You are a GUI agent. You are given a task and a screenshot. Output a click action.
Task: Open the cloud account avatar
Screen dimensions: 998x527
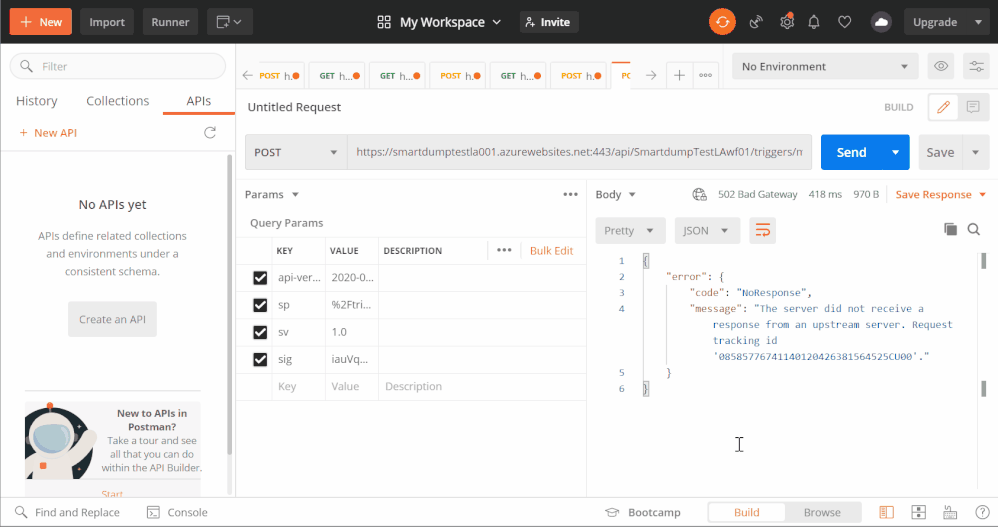881,22
